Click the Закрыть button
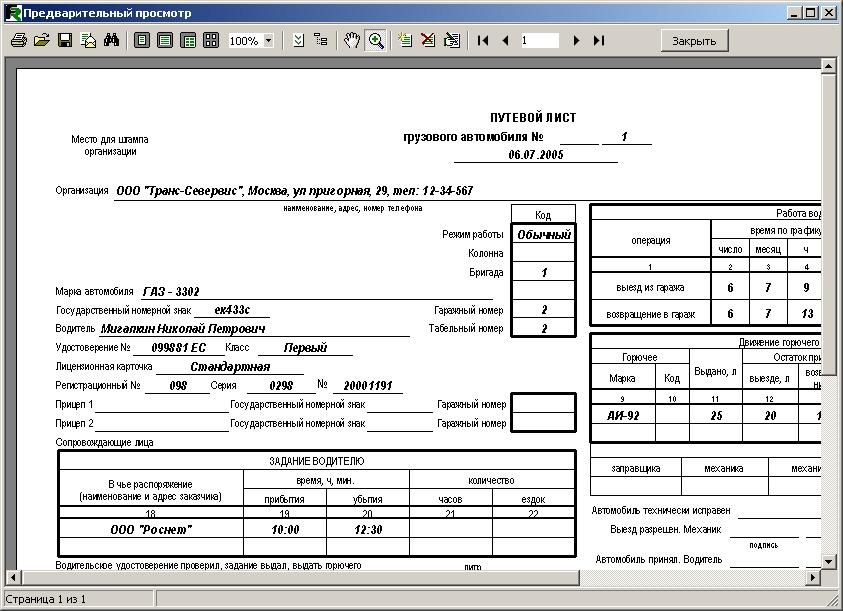 pyautogui.click(x=694, y=41)
